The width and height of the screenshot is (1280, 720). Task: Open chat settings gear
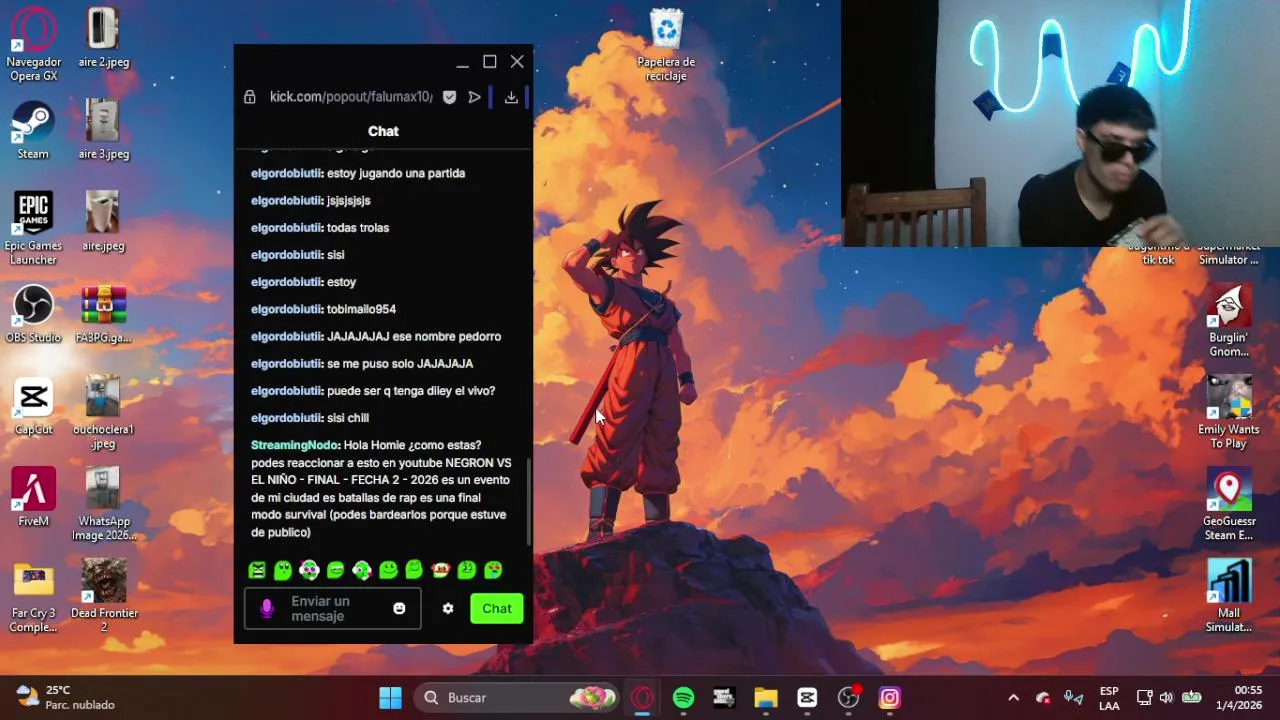click(x=448, y=608)
